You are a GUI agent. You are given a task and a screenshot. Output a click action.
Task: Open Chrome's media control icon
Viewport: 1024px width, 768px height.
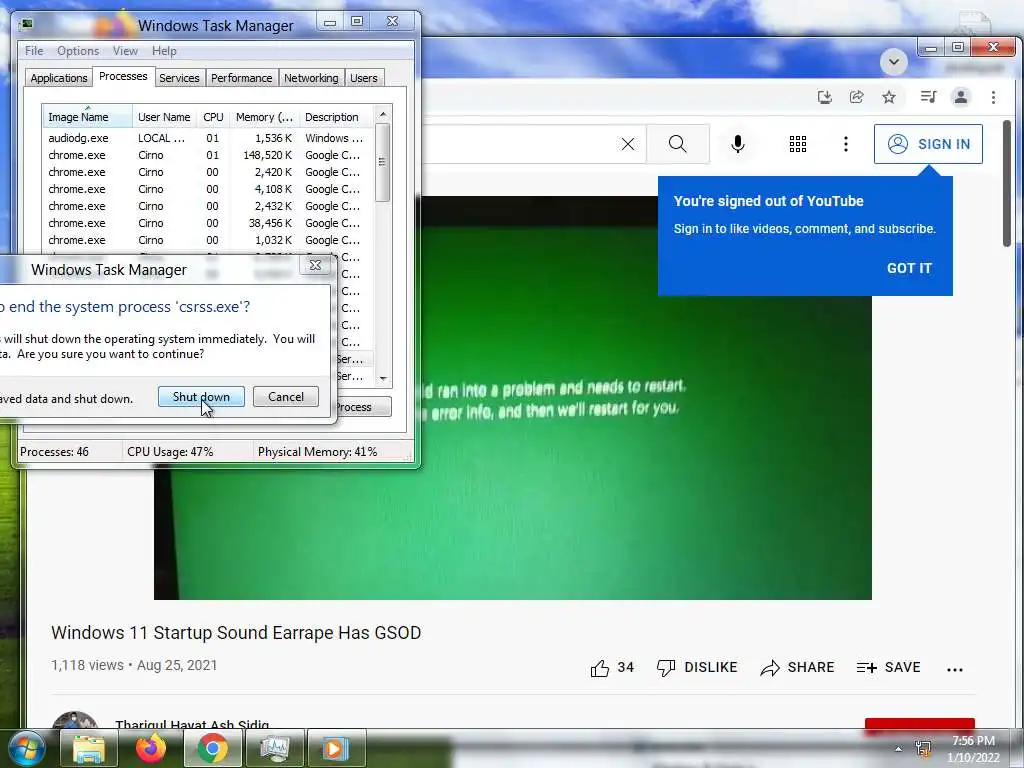pyautogui.click(x=928, y=97)
